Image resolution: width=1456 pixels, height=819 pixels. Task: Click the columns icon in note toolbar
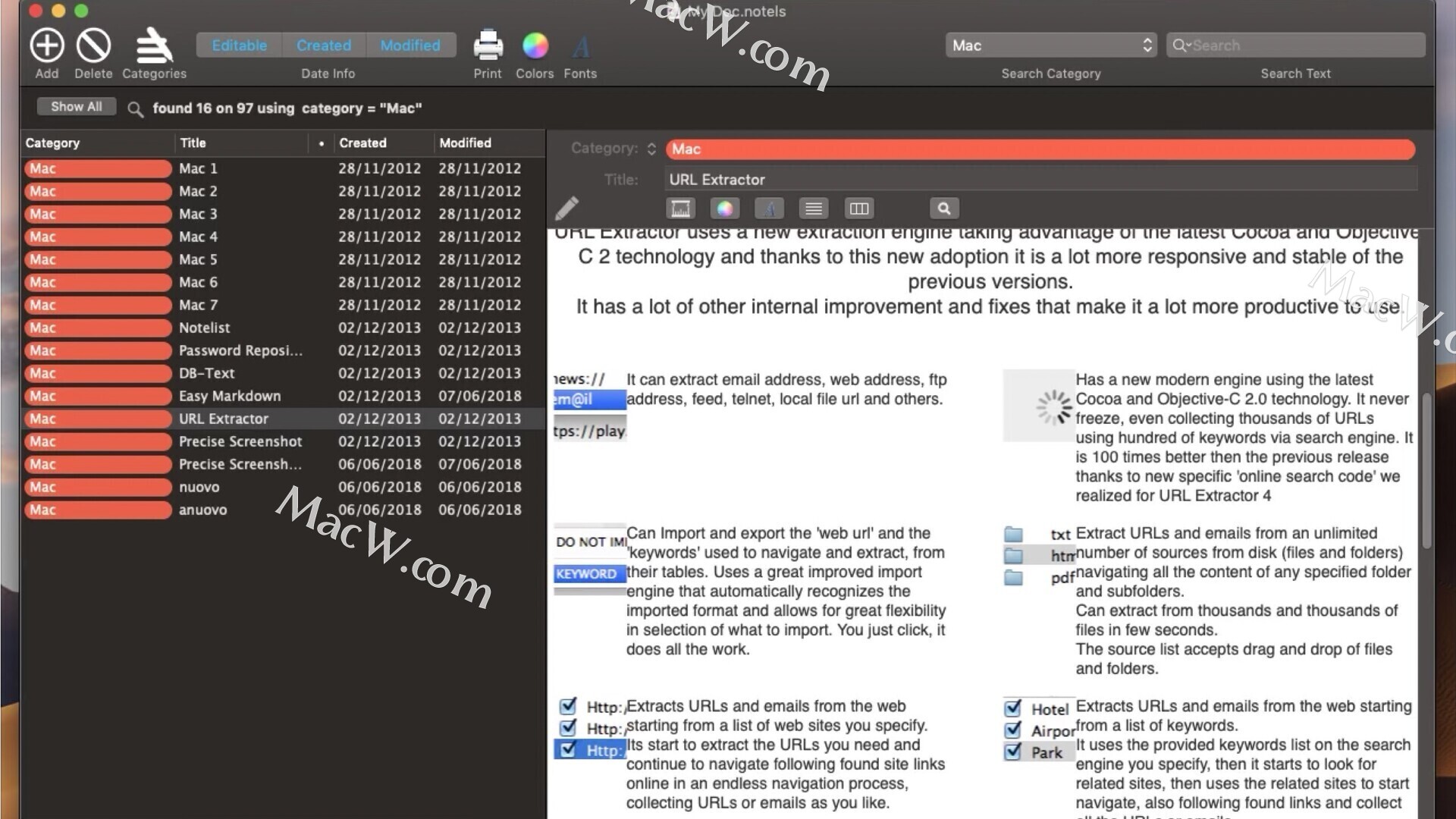pyautogui.click(x=858, y=208)
